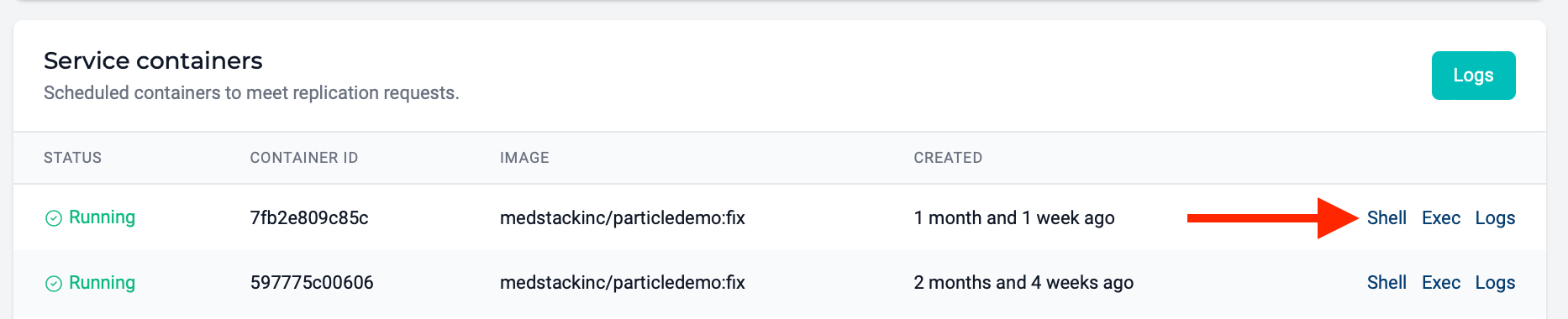Click the CONTAINER ID column header
The width and height of the screenshot is (1568, 319).
coord(304,158)
